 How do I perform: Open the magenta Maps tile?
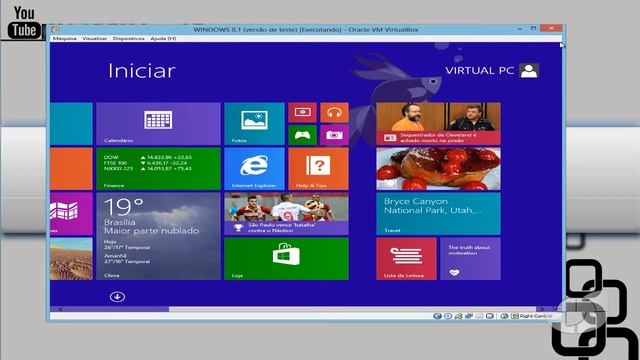point(71,213)
